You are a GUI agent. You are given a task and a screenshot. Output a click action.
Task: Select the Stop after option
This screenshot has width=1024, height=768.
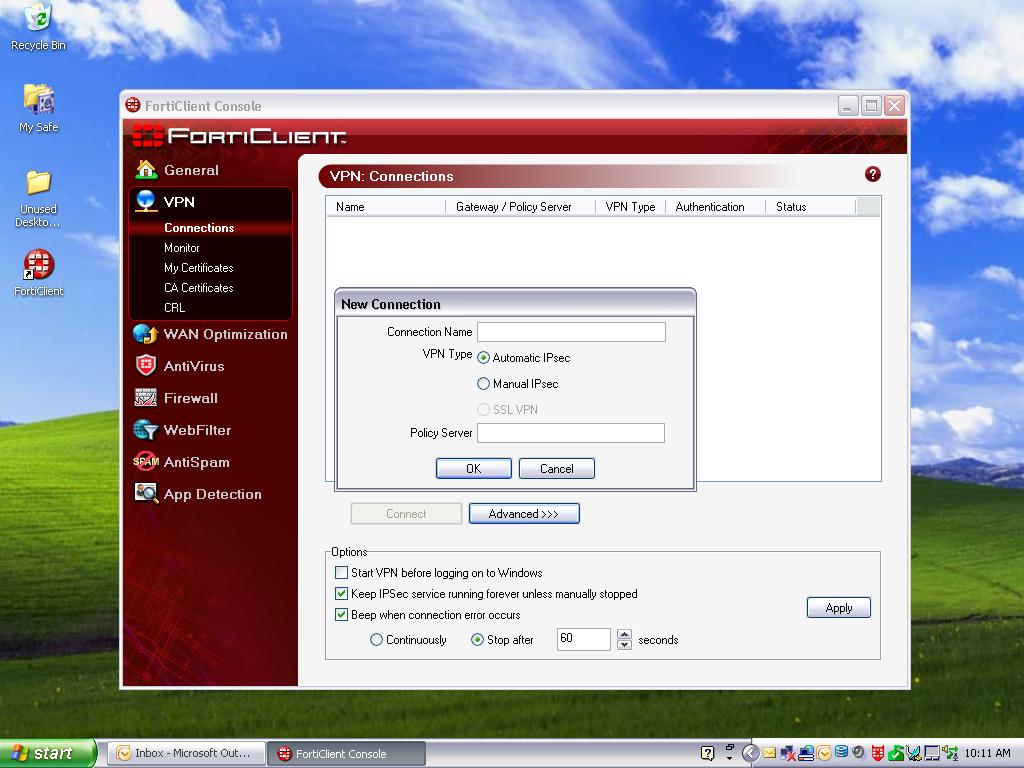pos(477,640)
